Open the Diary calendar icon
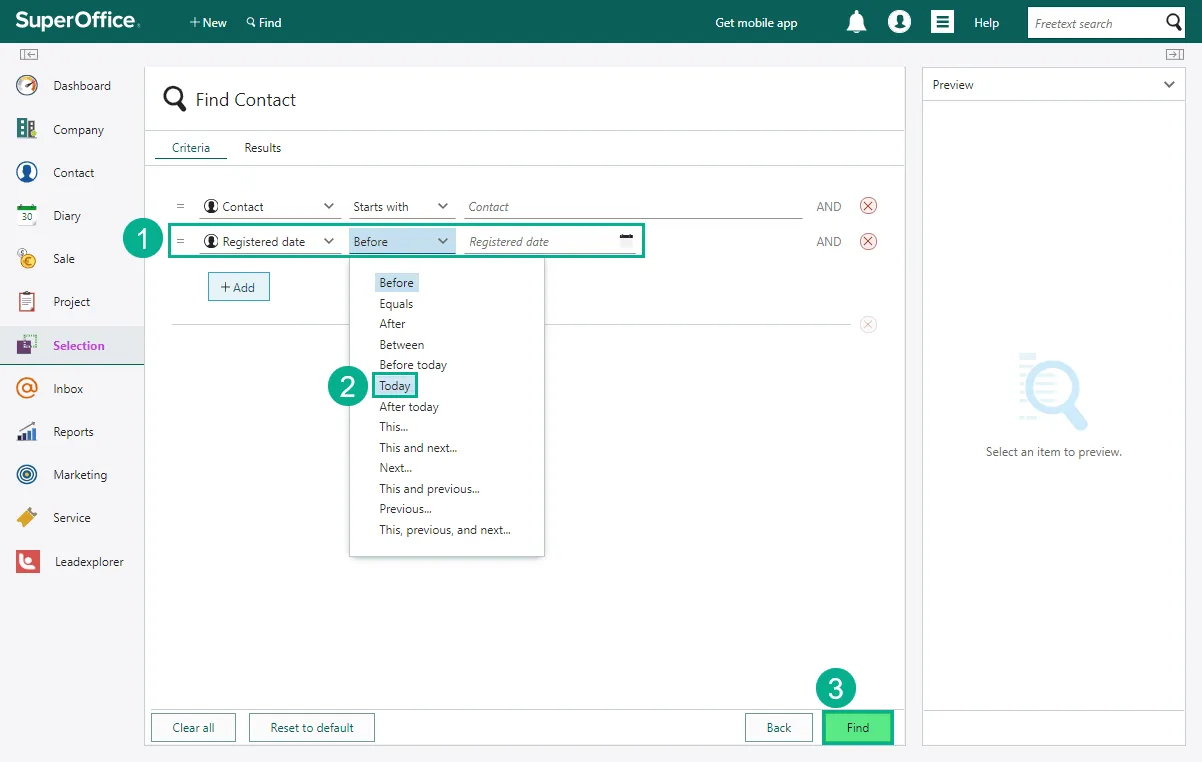Image resolution: width=1202 pixels, height=762 pixels. (27, 215)
